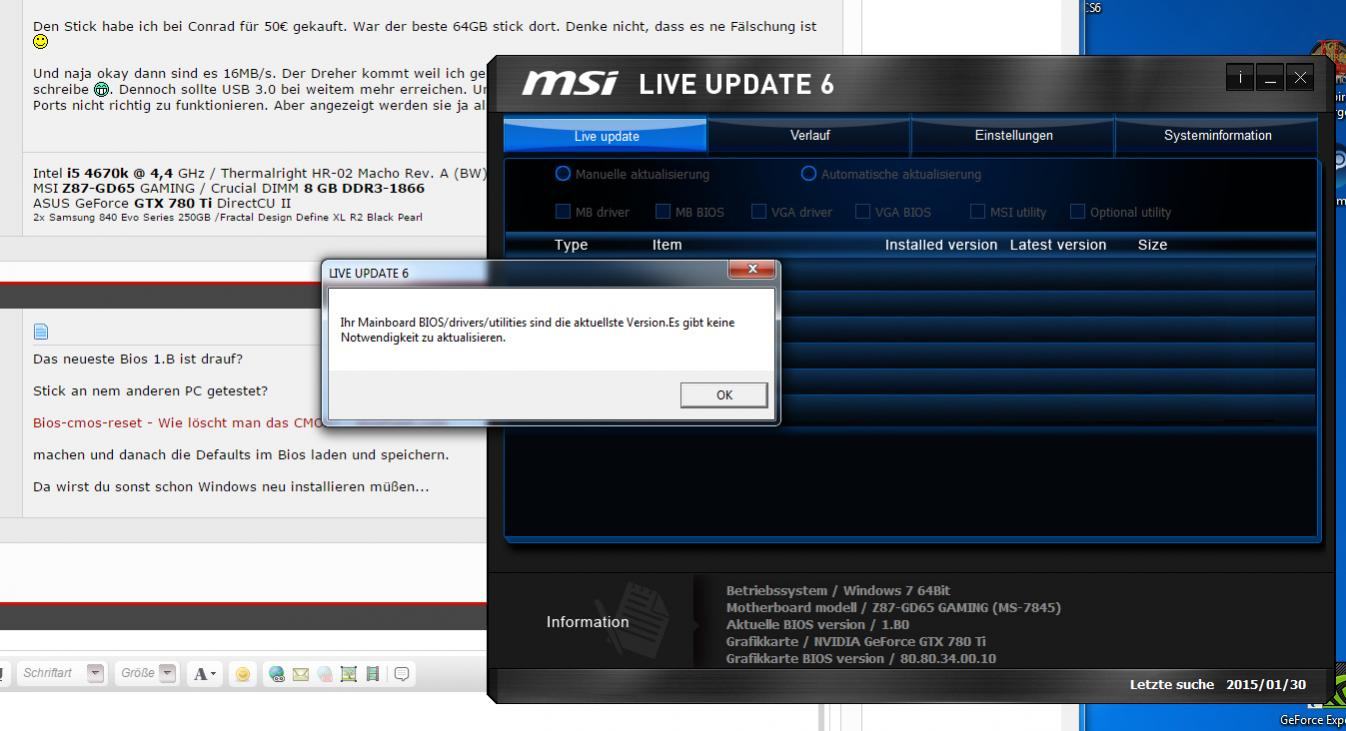Screen dimensions: 1346x731
Task: Click the Aktuelle BIOS version / 1.B0 line
Action: tap(817, 624)
